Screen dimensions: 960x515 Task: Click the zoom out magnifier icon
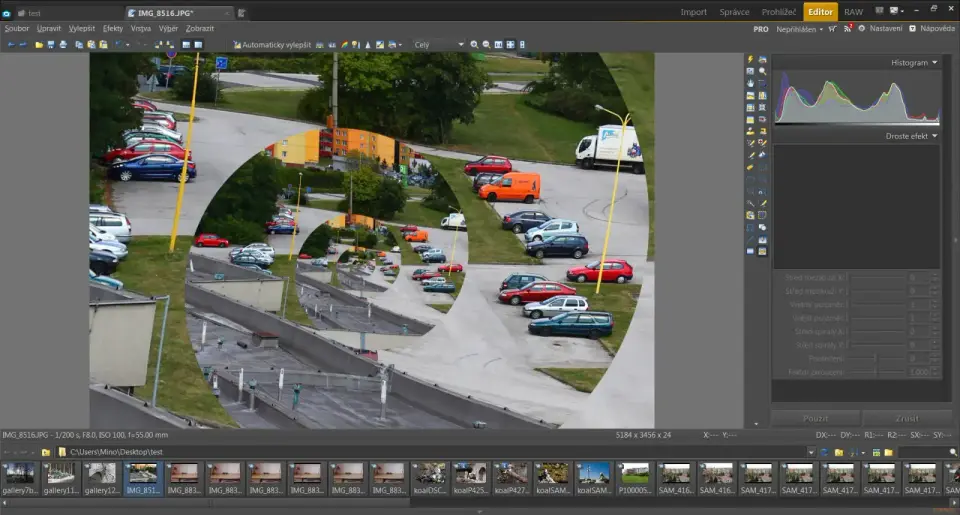point(486,45)
